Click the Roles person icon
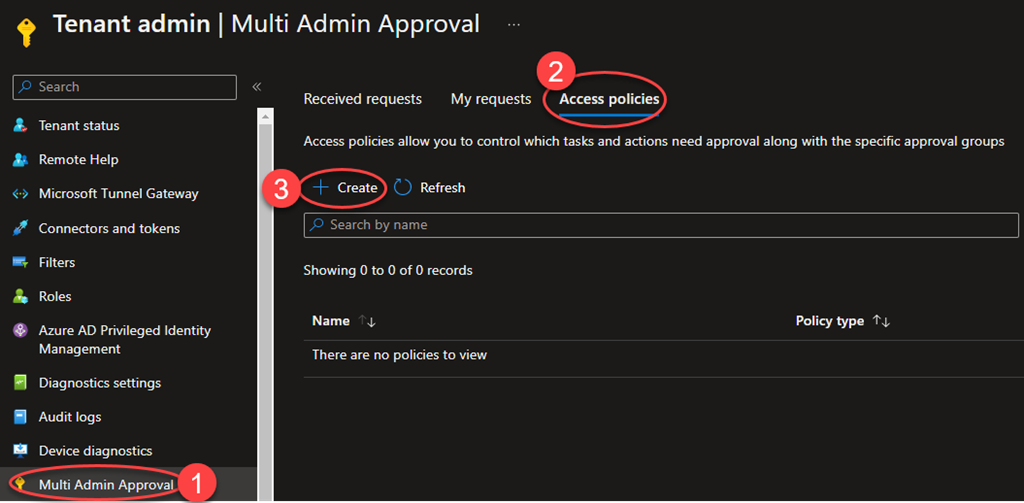This screenshot has height=503, width=1024. coord(19,296)
